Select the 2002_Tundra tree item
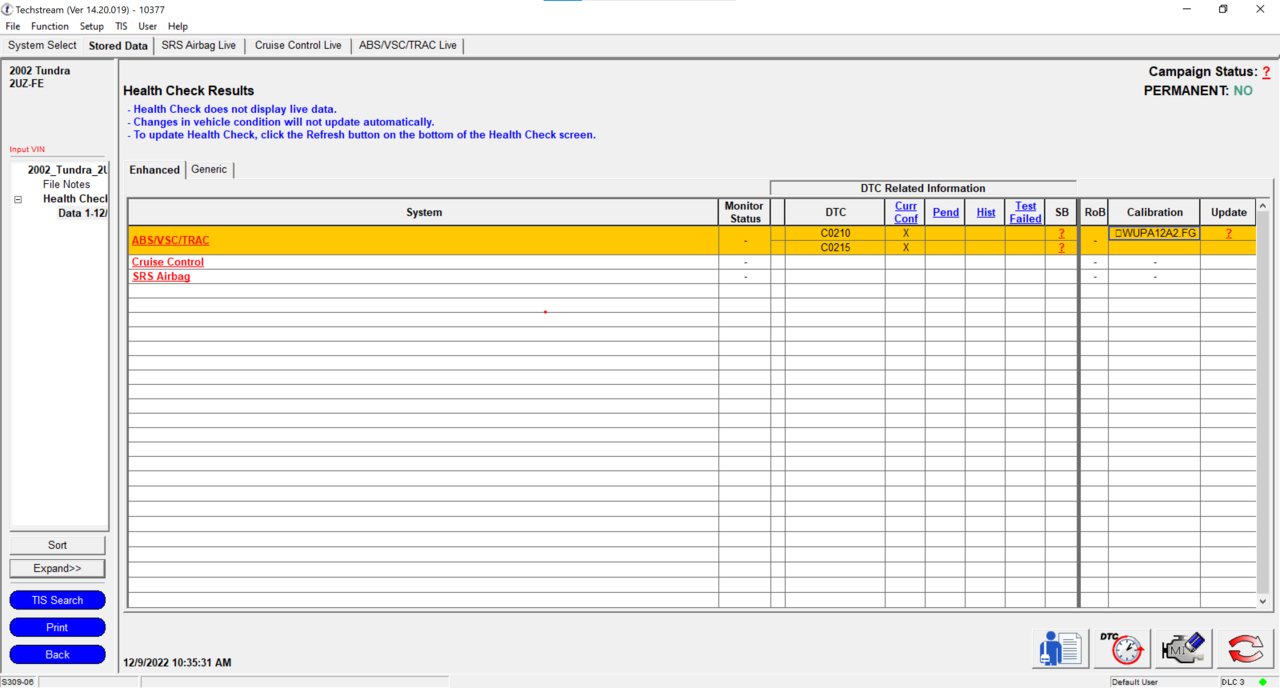Screen dimensions: 1280x688 pos(67,170)
